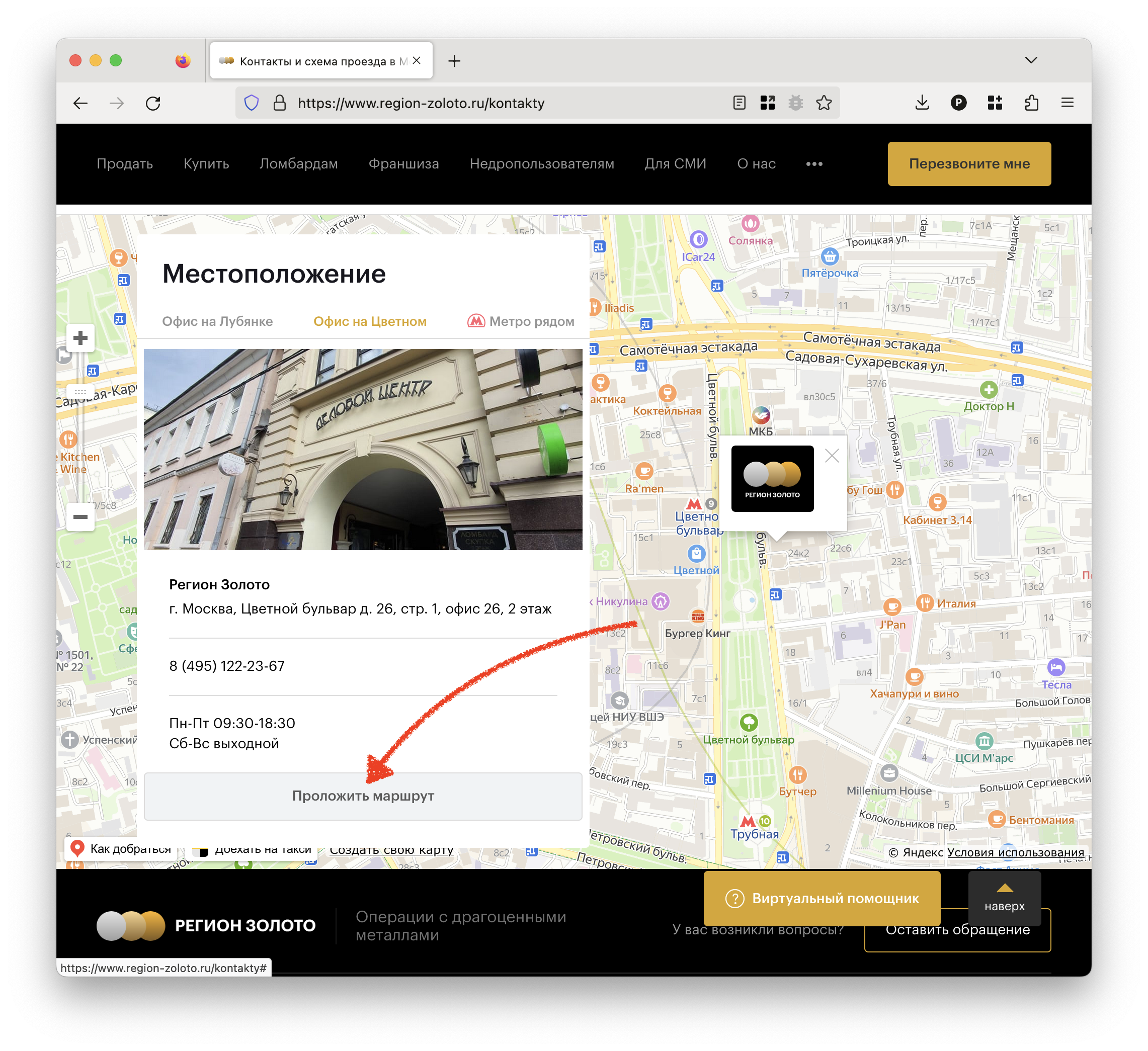Open the Виртуальный помощник chat button
Screen dimensions: 1148x1051
pos(822,899)
